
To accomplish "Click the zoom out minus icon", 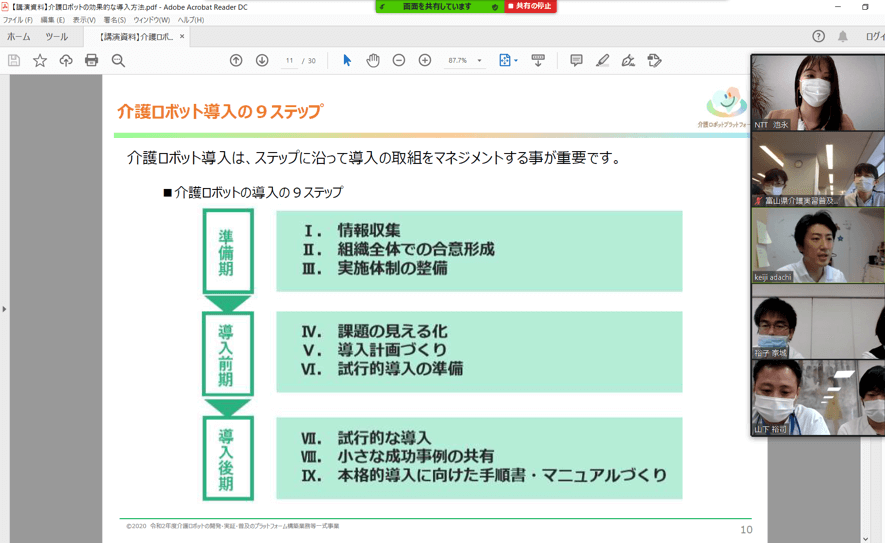I will 399,61.
